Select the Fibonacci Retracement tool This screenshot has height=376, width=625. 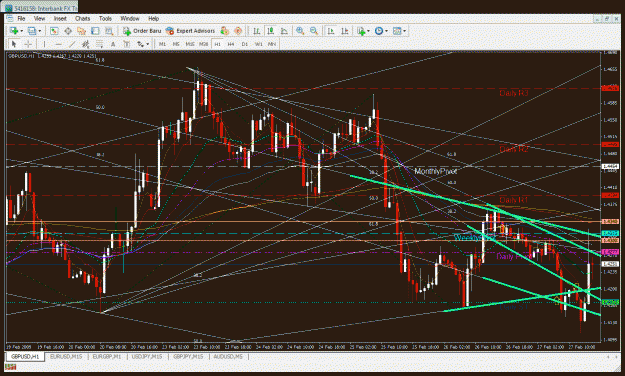pyautogui.click(x=99, y=44)
